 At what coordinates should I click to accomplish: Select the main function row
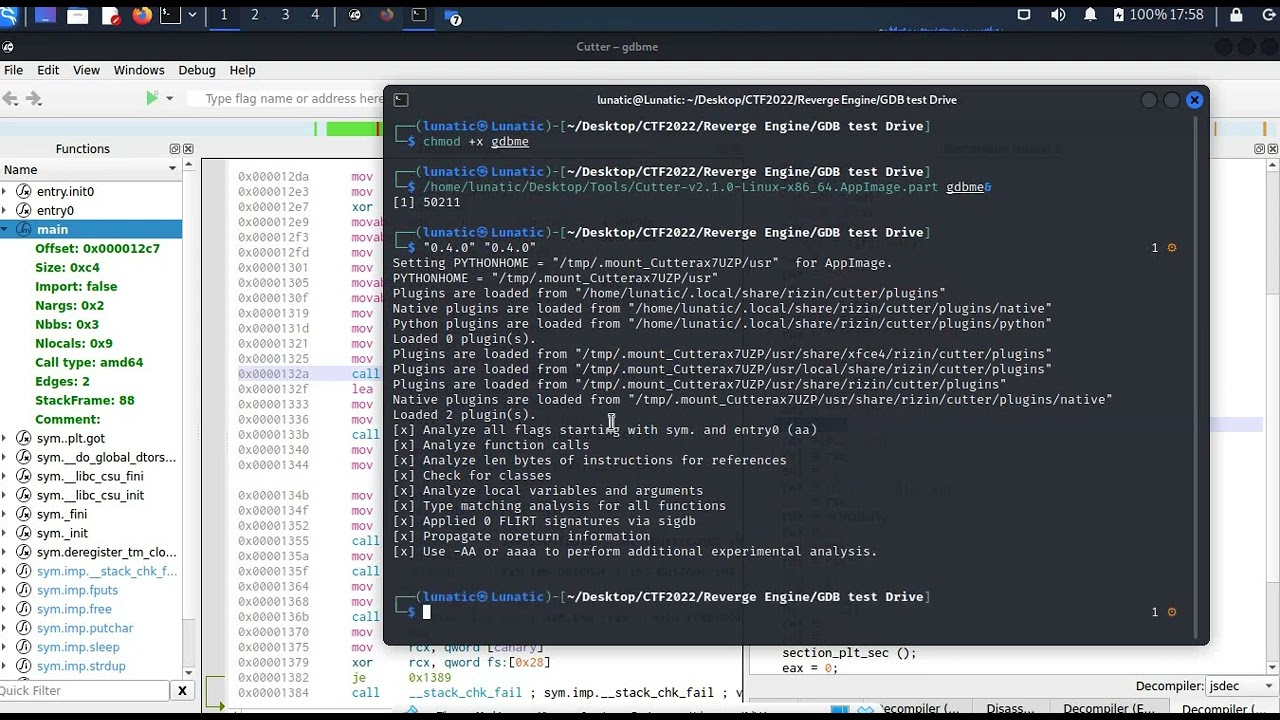point(91,229)
